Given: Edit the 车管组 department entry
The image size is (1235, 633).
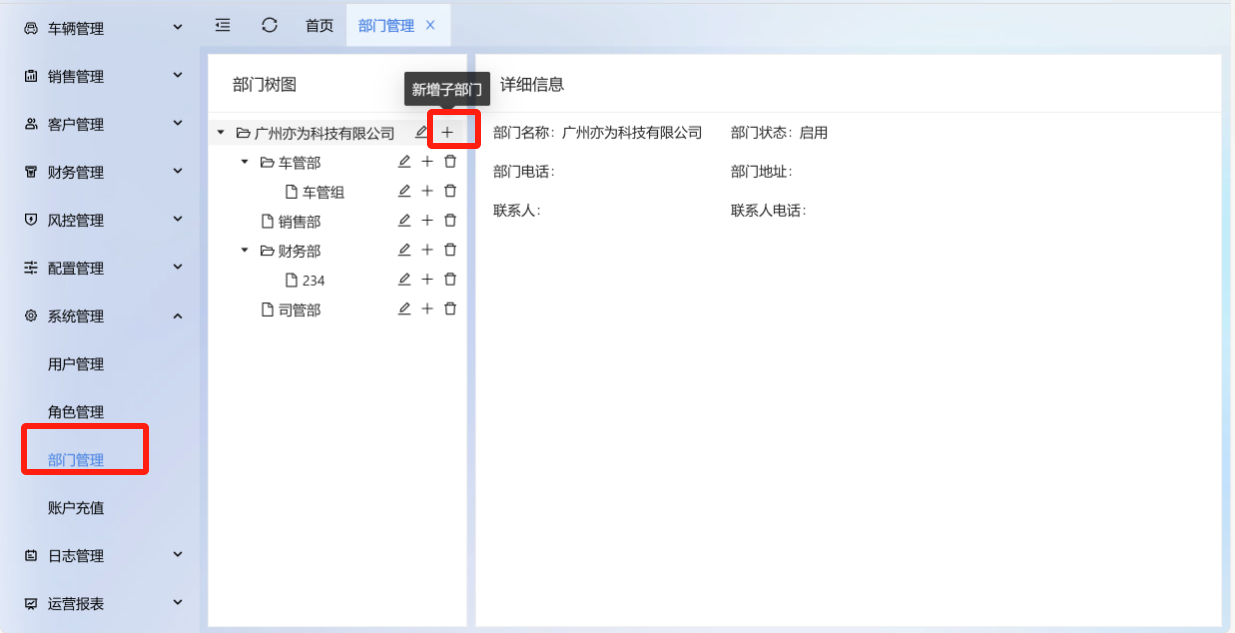Looking at the screenshot, I should pyautogui.click(x=404, y=191).
